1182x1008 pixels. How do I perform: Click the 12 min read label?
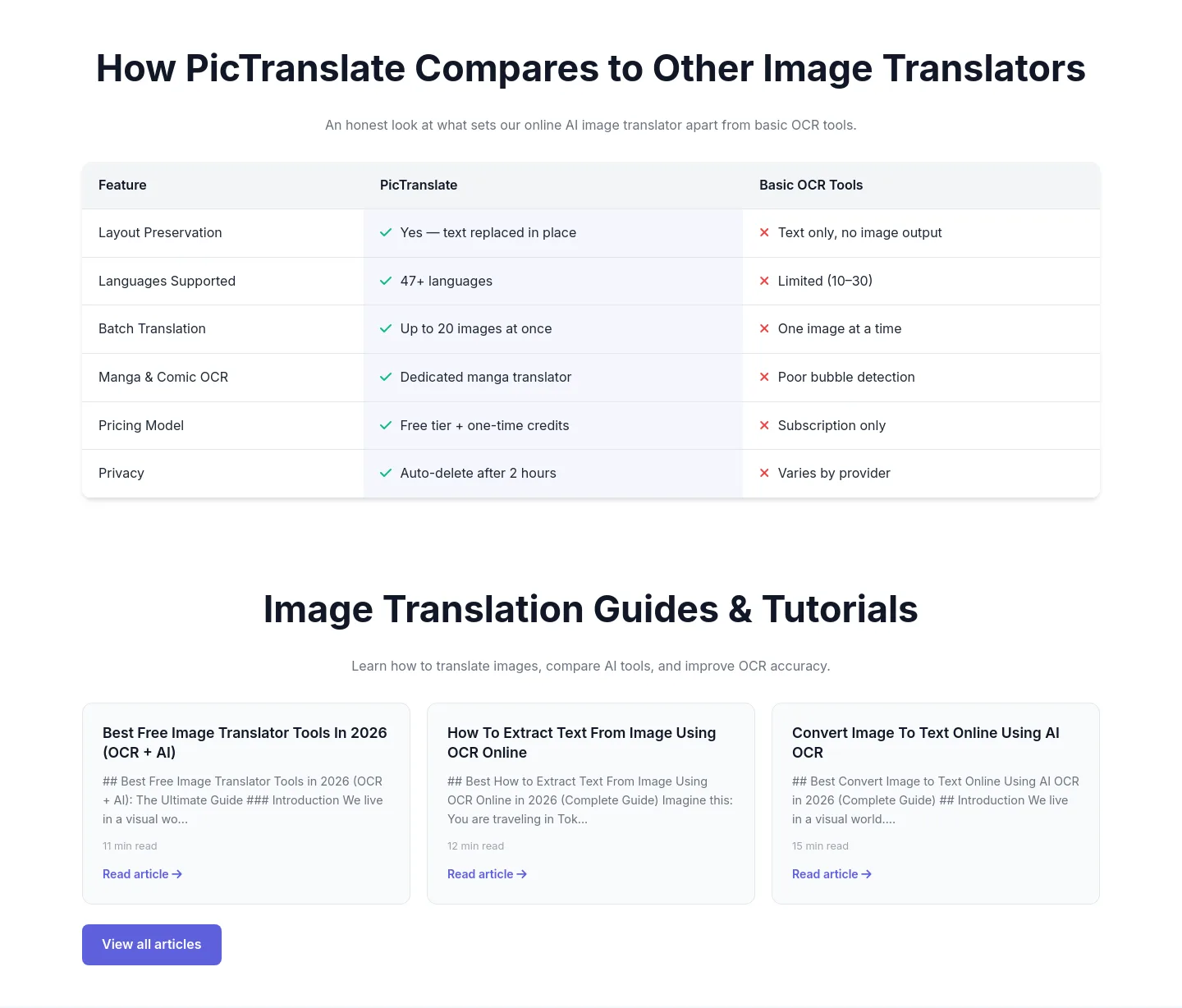(476, 846)
